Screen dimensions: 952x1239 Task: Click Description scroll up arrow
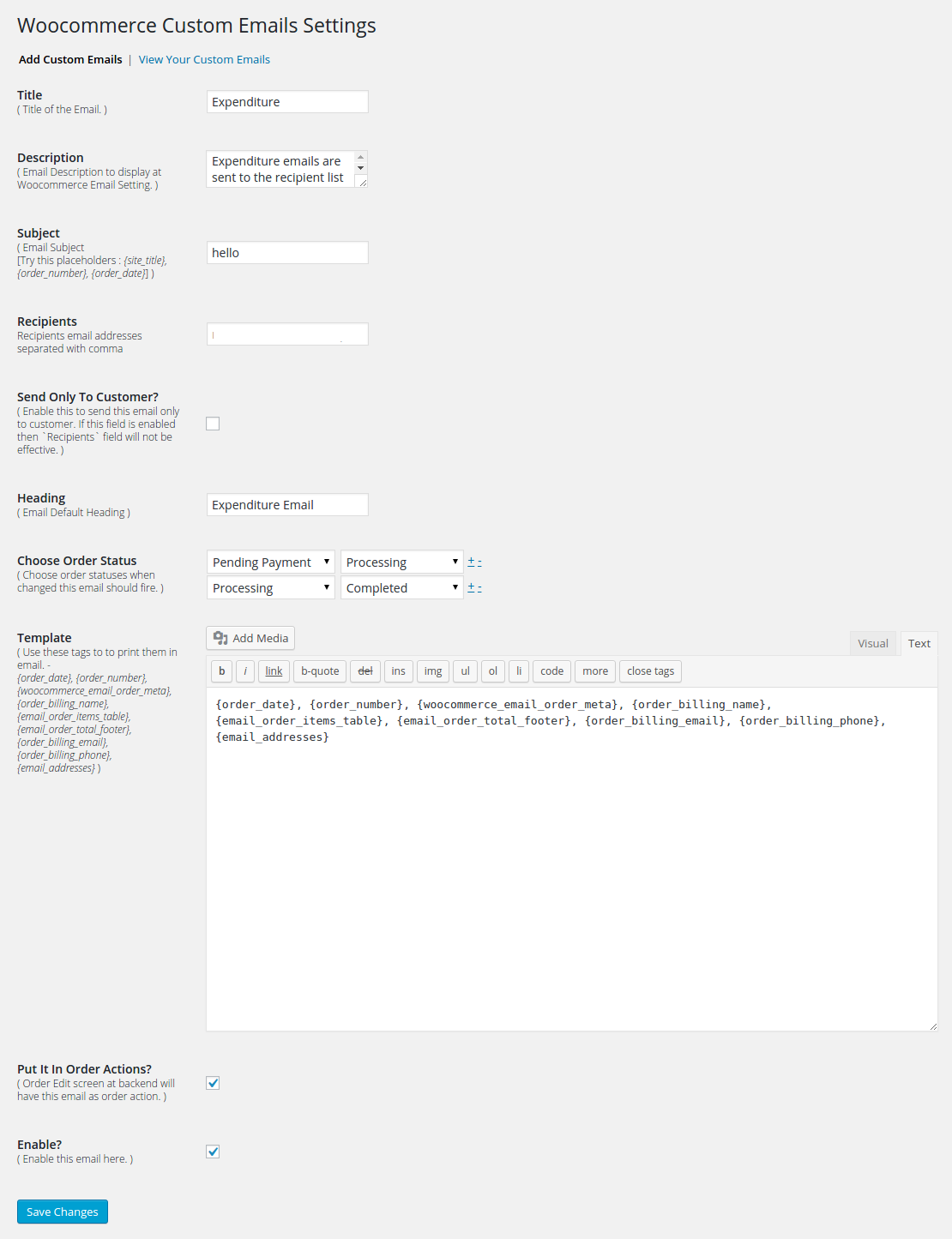point(361,157)
